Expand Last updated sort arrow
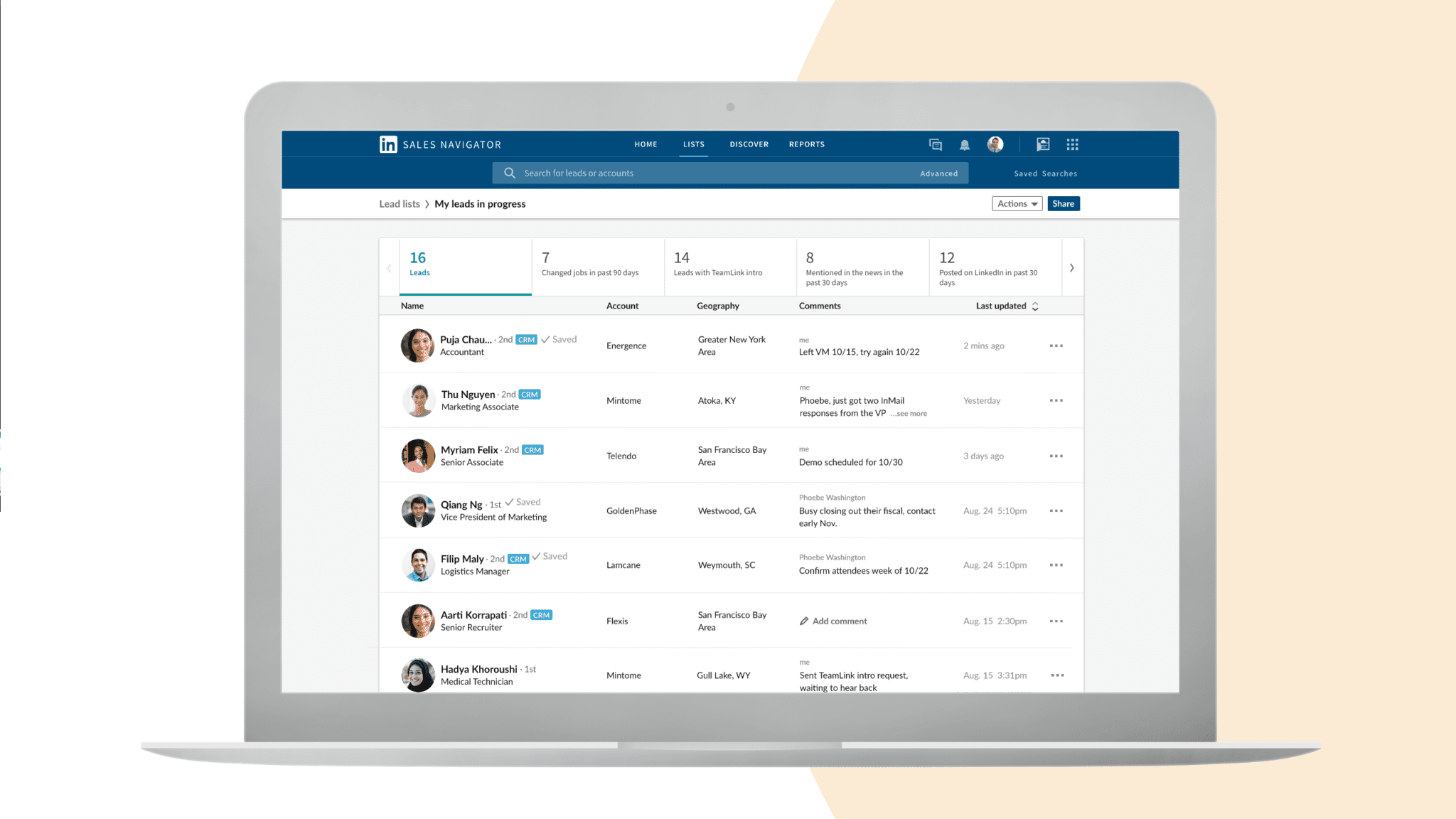 (1034, 306)
